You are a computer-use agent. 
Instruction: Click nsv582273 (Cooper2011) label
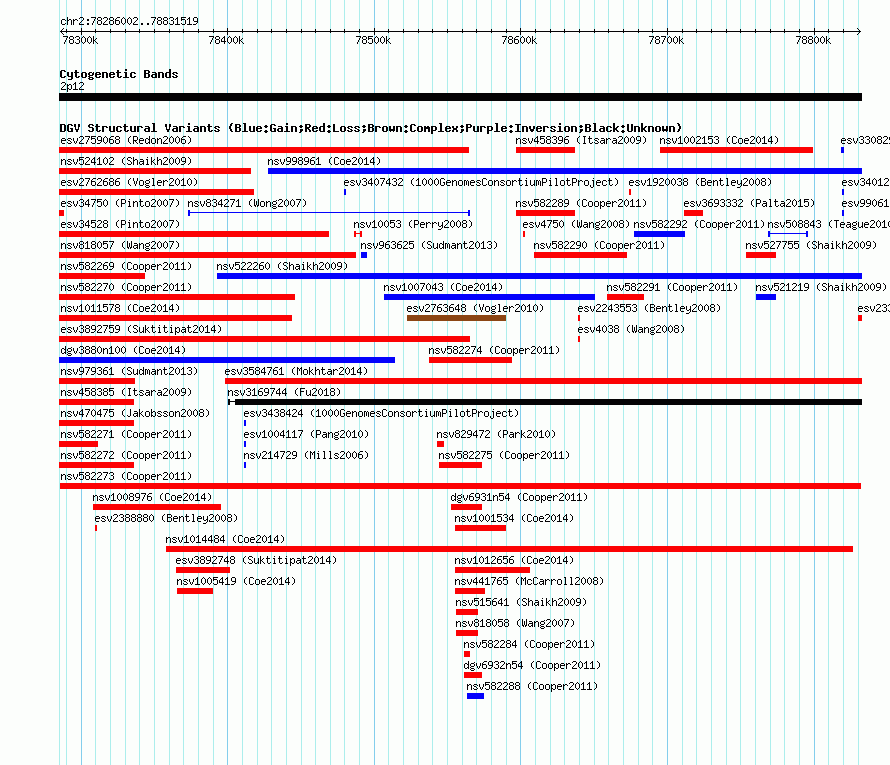(126, 476)
